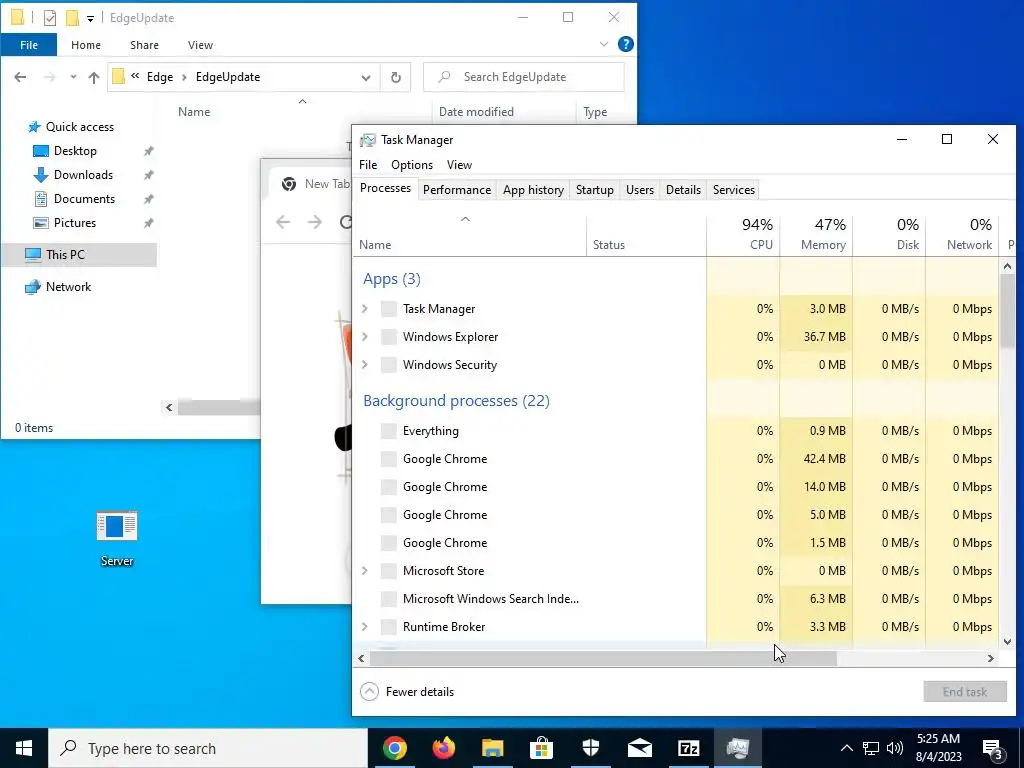Image resolution: width=1024 pixels, height=768 pixels.
Task: Click the network tray icon
Action: [871, 748]
